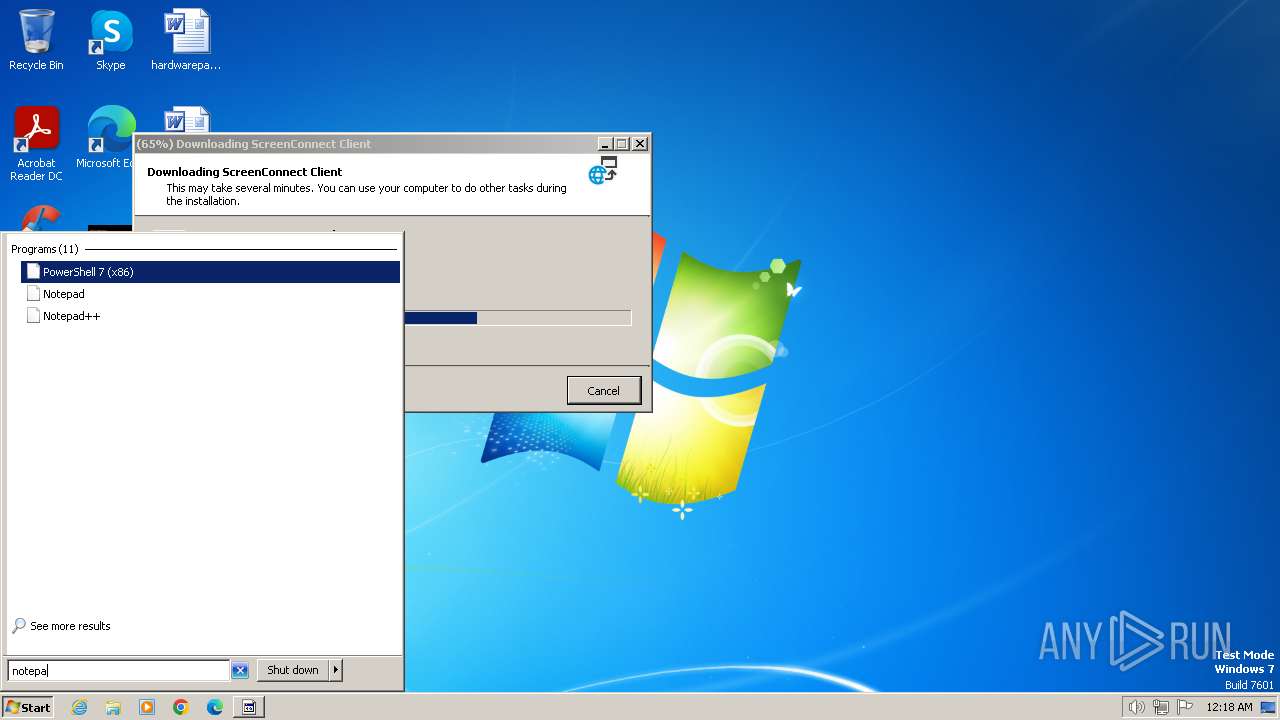1280x720 pixels.
Task: Clear the search box with X button
Action: point(240,671)
